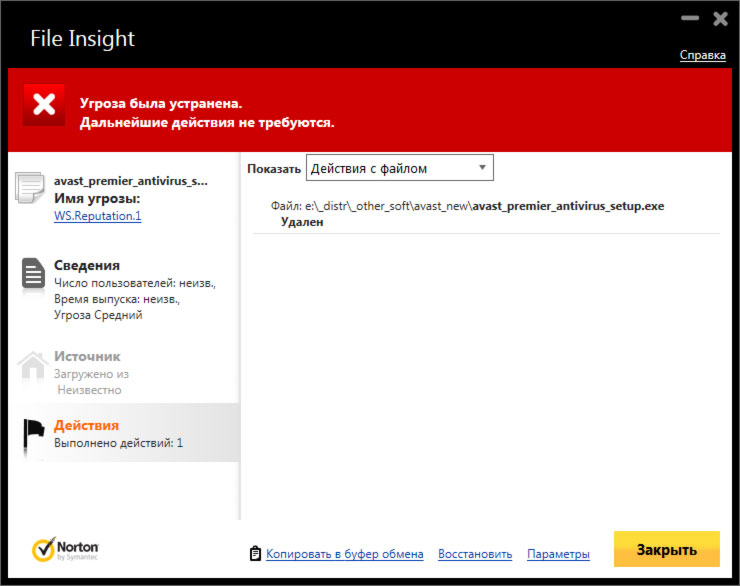
Task: Click the Восстановить link
Action: coord(475,553)
